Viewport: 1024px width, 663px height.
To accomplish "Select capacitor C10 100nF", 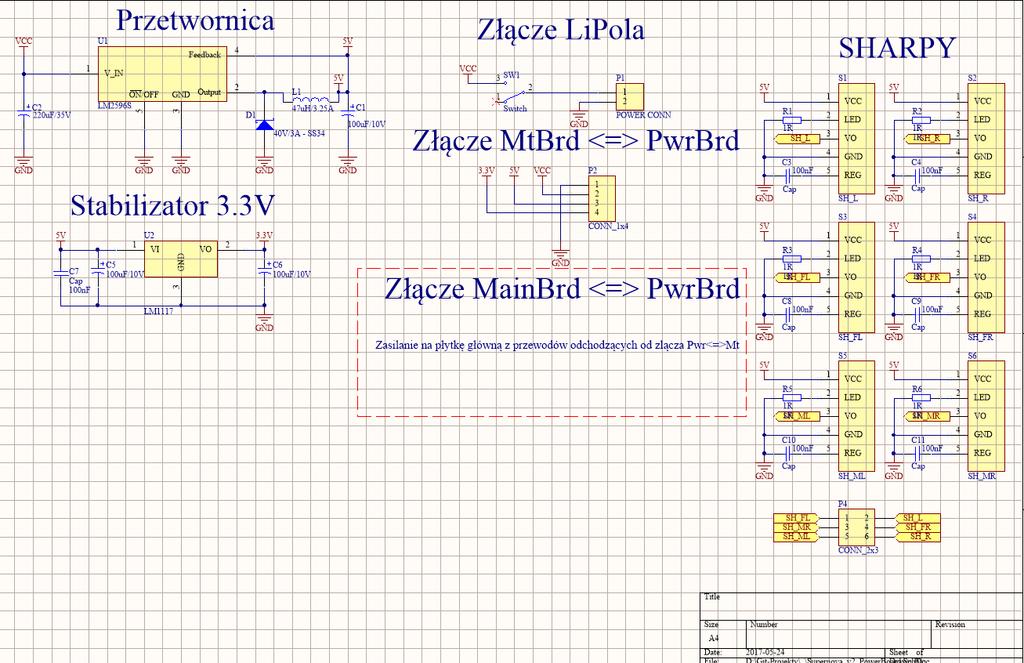I will (788, 453).
